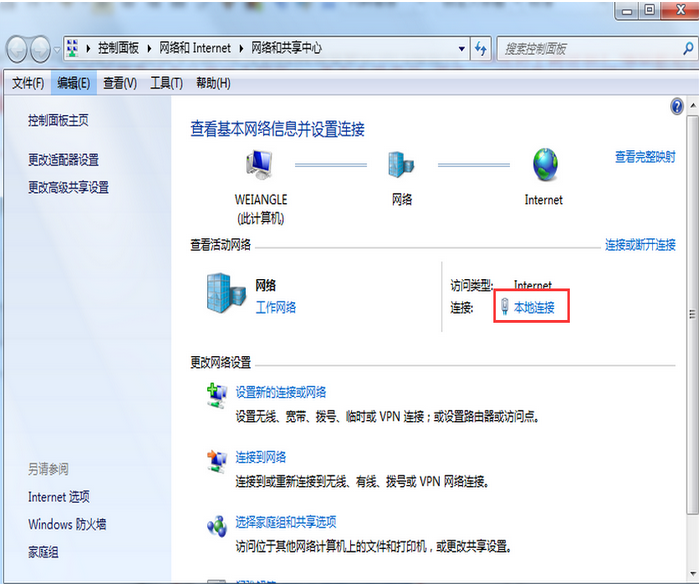Image resolution: width=700 pixels, height=584 pixels.
Task: Open Internet 选项 in sidebar
Action: (x=59, y=496)
